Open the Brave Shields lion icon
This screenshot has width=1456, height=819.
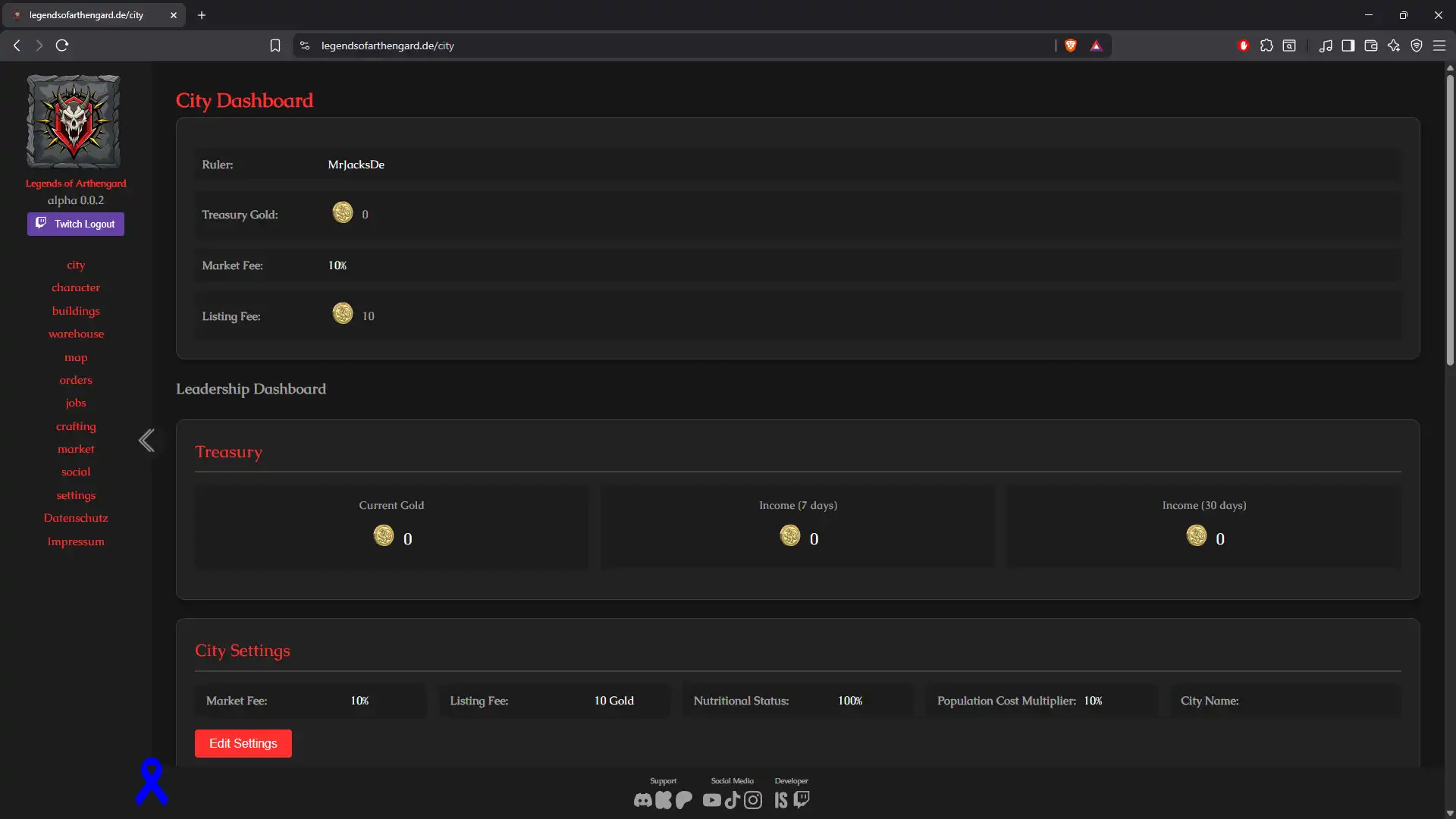tap(1071, 45)
